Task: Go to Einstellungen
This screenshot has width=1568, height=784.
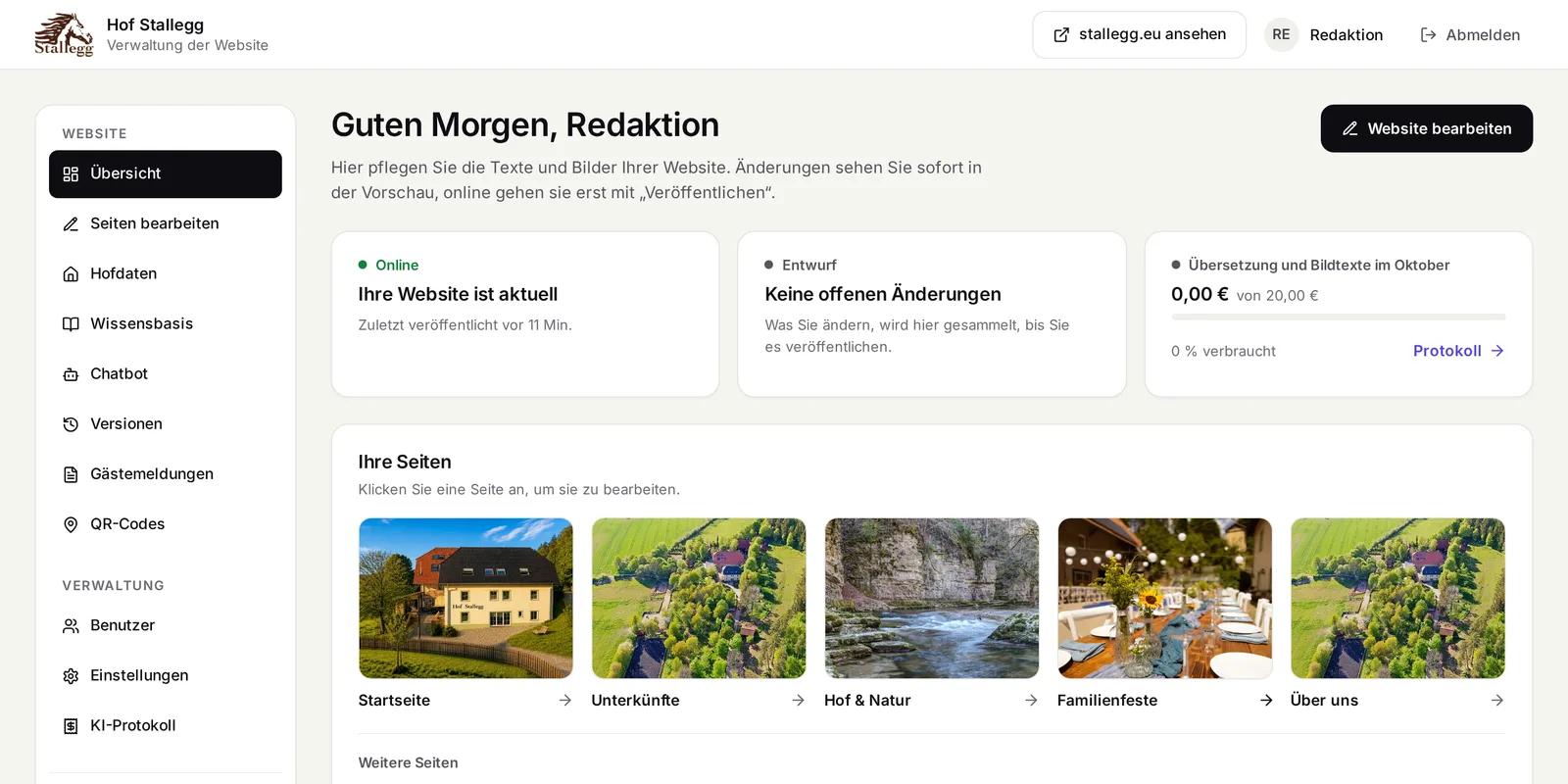Action: point(166,675)
